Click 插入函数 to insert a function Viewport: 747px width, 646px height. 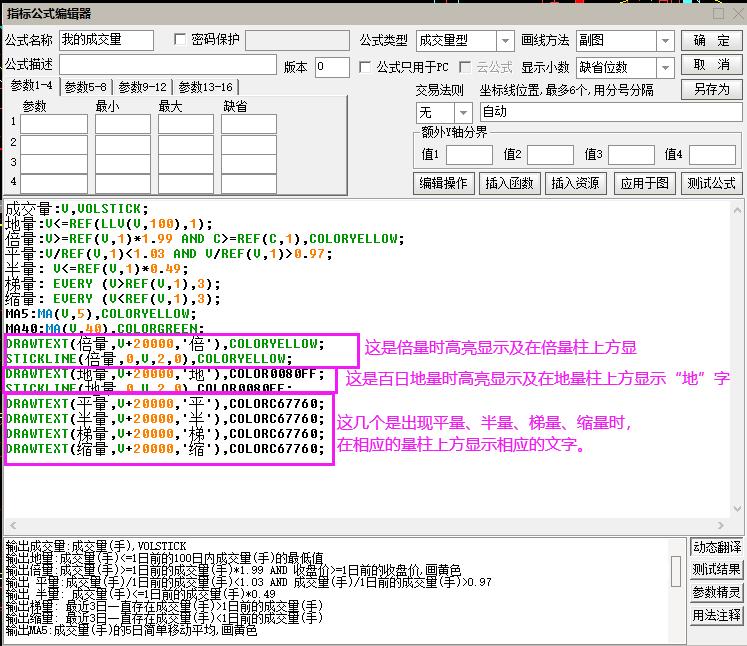(x=509, y=183)
